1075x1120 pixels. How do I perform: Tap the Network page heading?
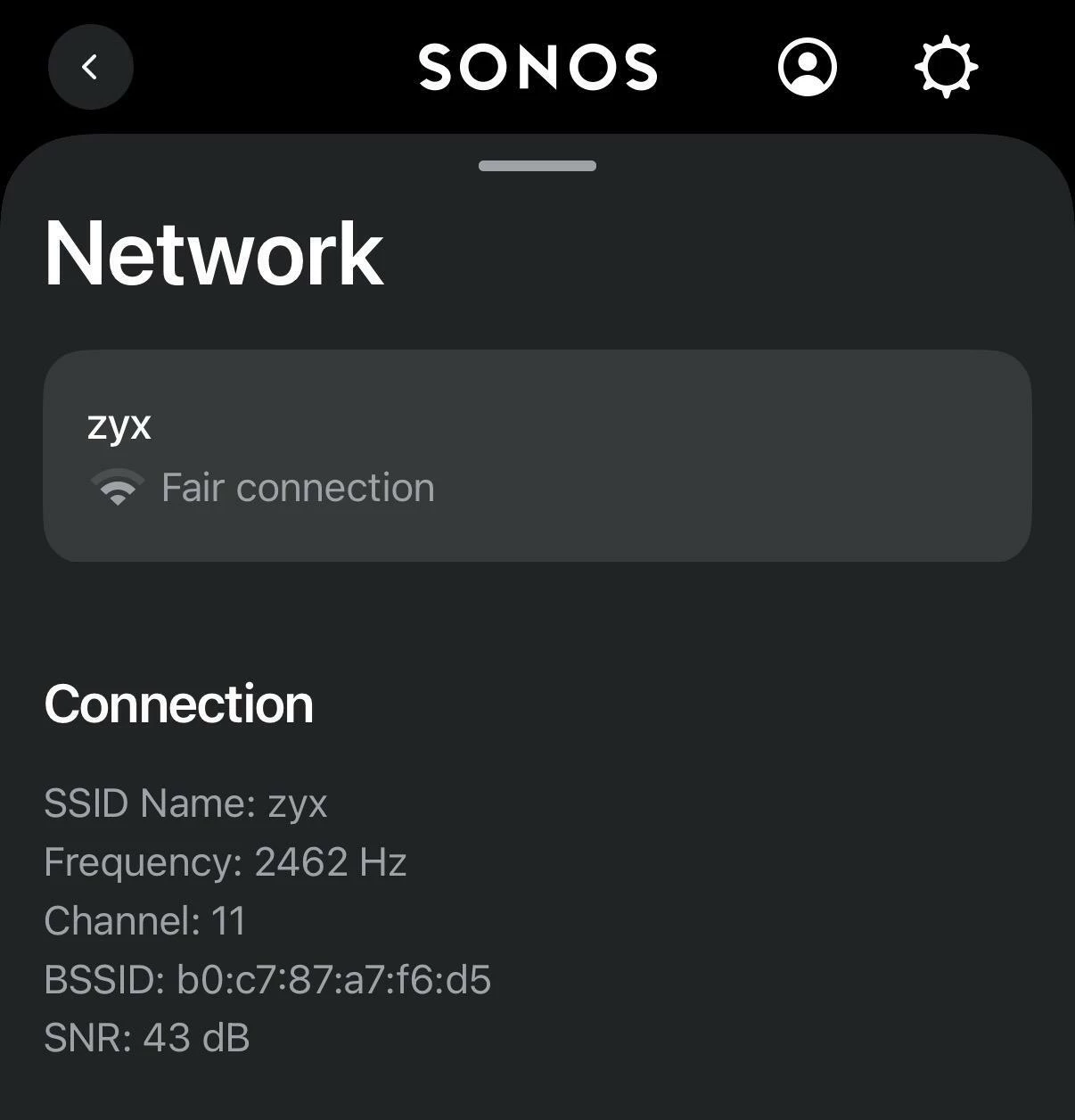(214, 254)
